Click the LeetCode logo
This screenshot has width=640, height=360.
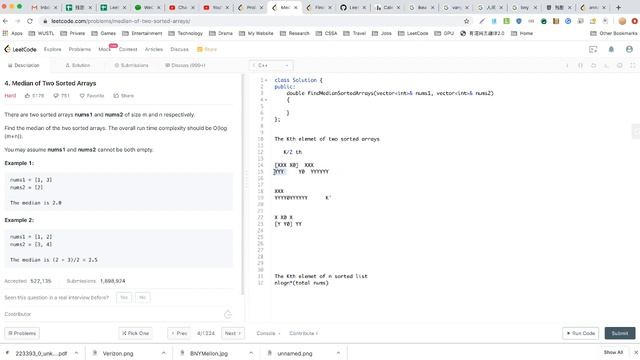pos(20,49)
